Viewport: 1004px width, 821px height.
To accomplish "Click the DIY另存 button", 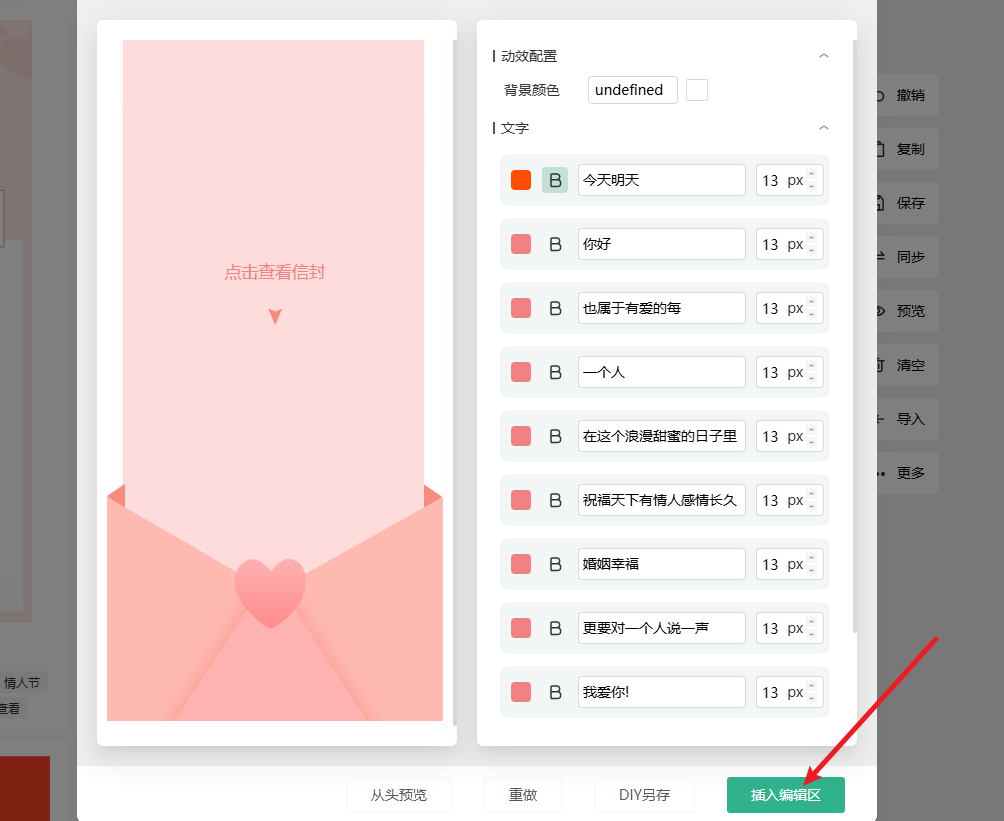I will click(x=644, y=795).
